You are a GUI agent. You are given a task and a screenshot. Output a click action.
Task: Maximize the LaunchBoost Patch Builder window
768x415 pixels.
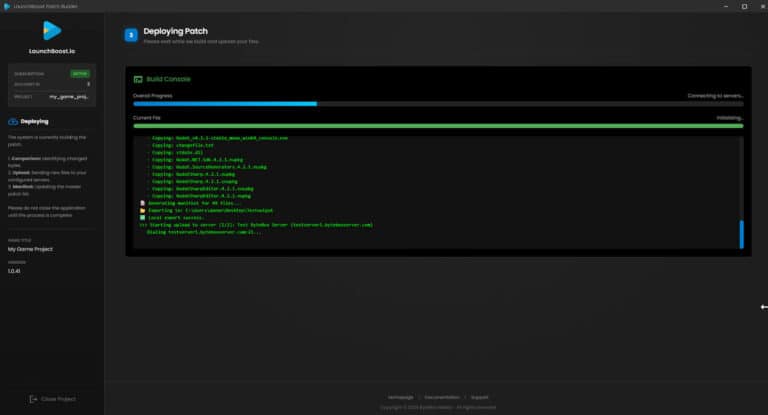(x=744, y=6)
